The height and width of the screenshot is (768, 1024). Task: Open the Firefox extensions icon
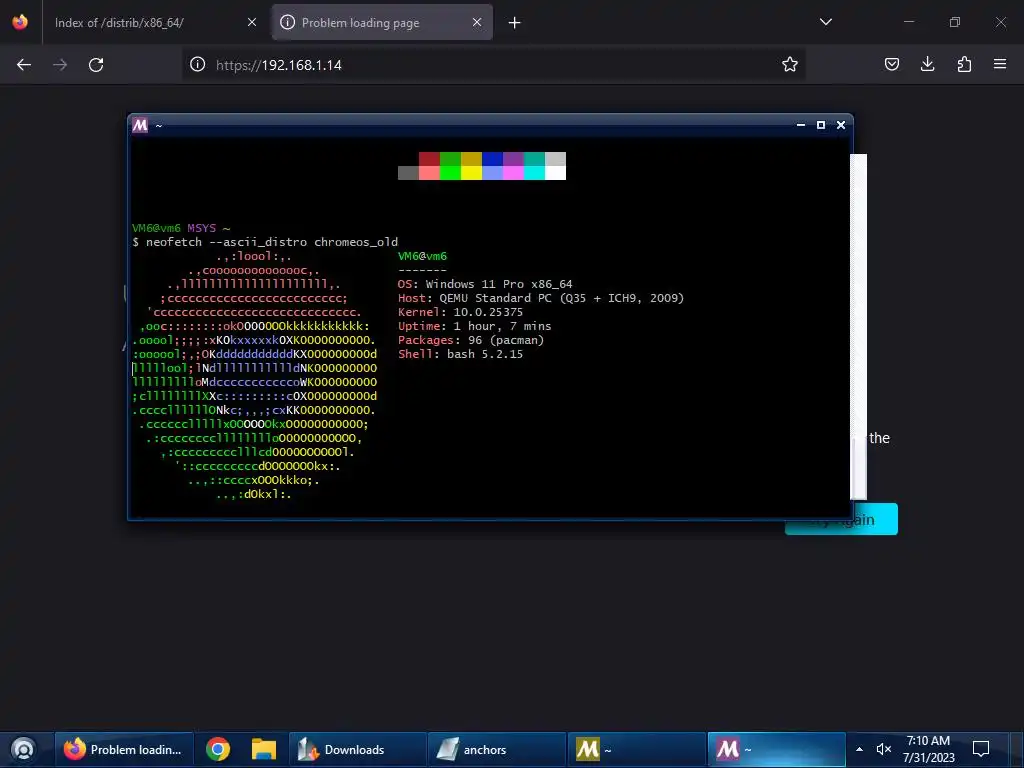964,64
